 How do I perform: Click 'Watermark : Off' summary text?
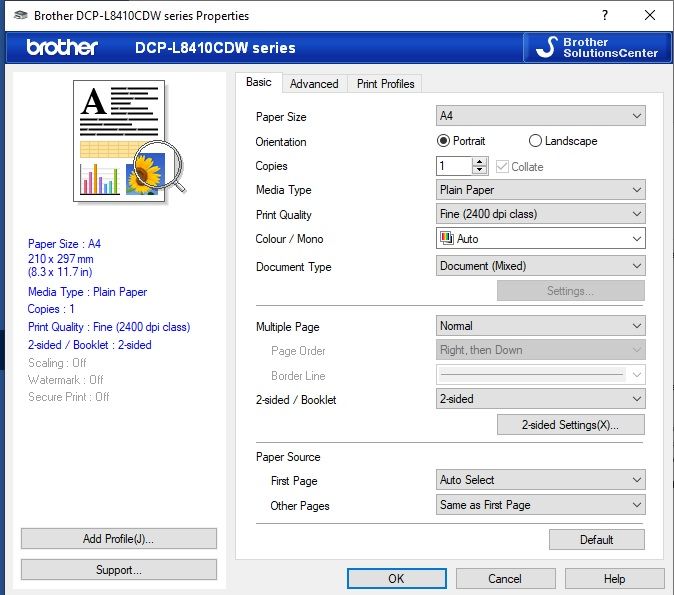tap(65, 380)
